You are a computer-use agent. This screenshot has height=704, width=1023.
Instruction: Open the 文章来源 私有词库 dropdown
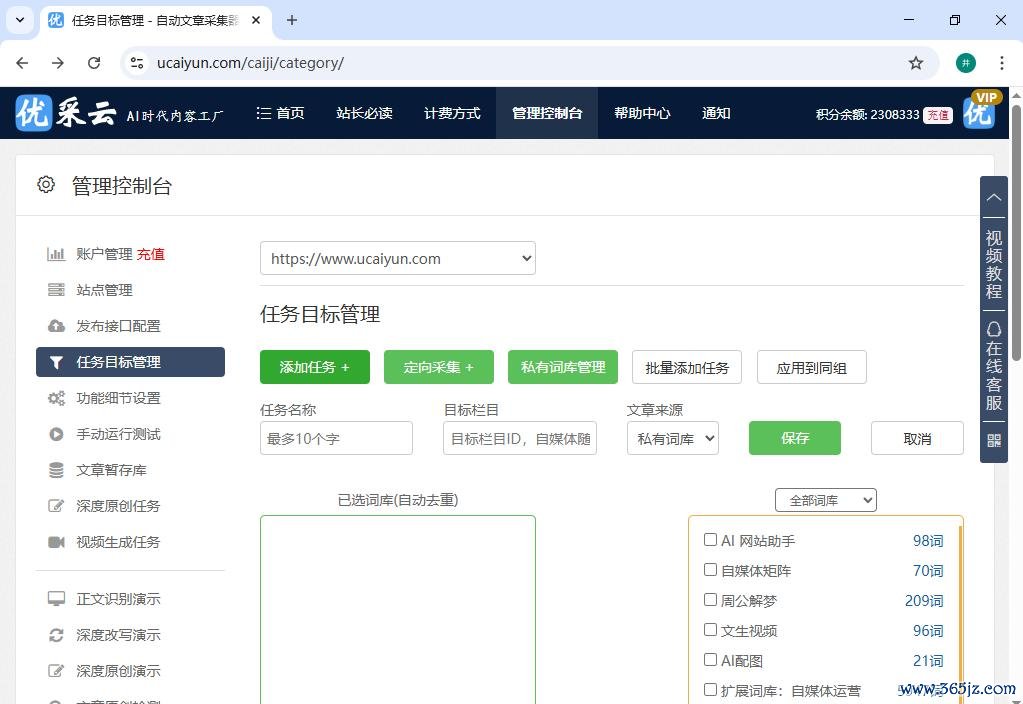pos(673,438)
